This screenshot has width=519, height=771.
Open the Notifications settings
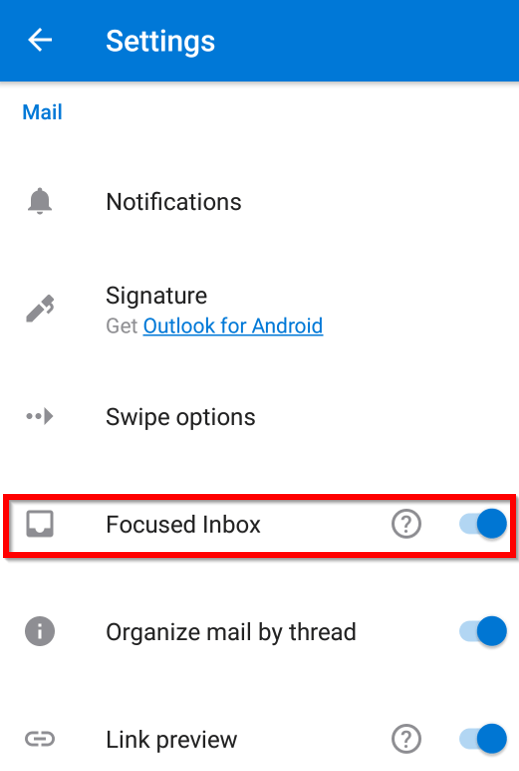pyautogui.click(x=260, y=202)
